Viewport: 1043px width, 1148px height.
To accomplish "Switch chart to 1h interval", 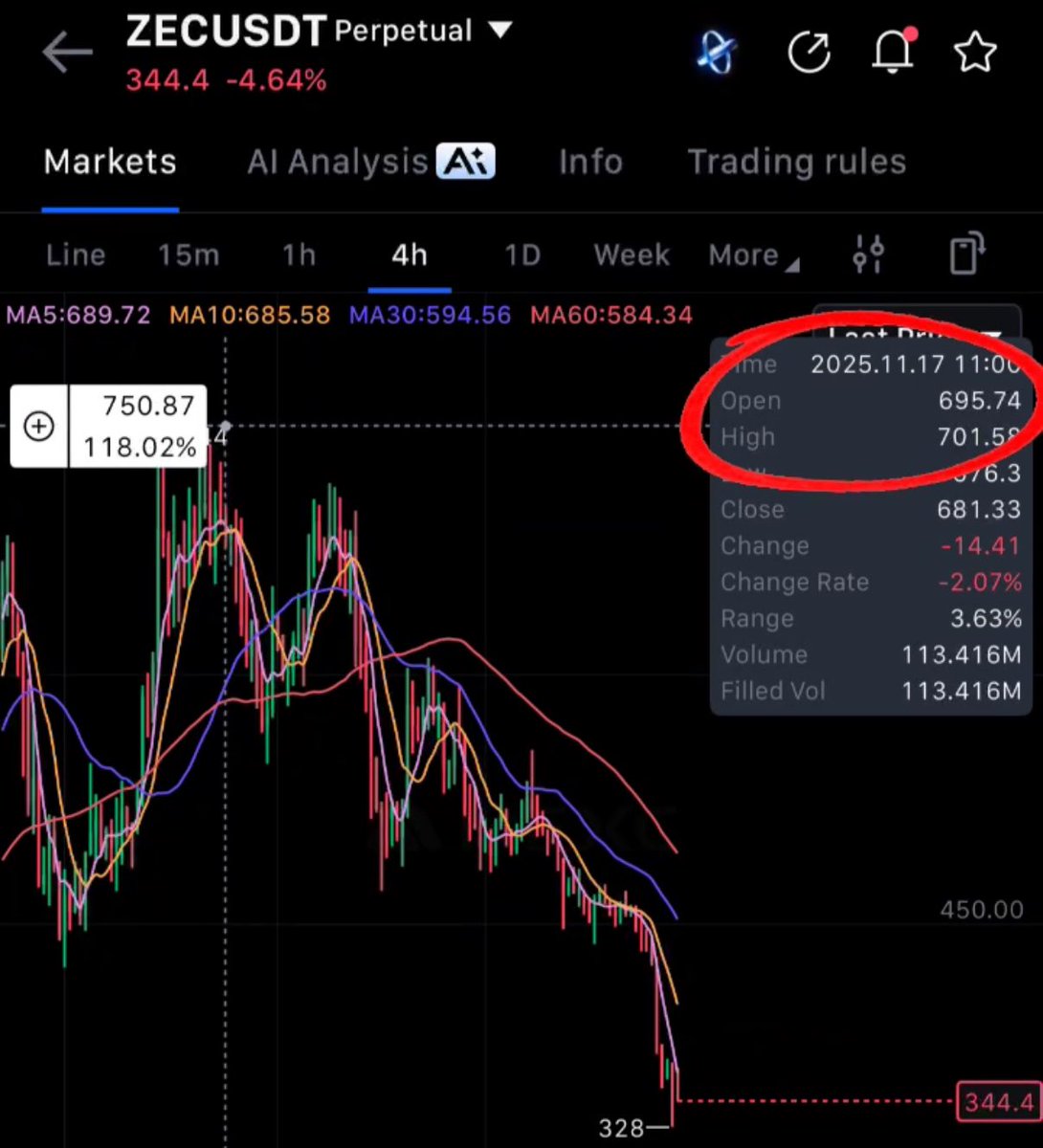I will (299, 255).
